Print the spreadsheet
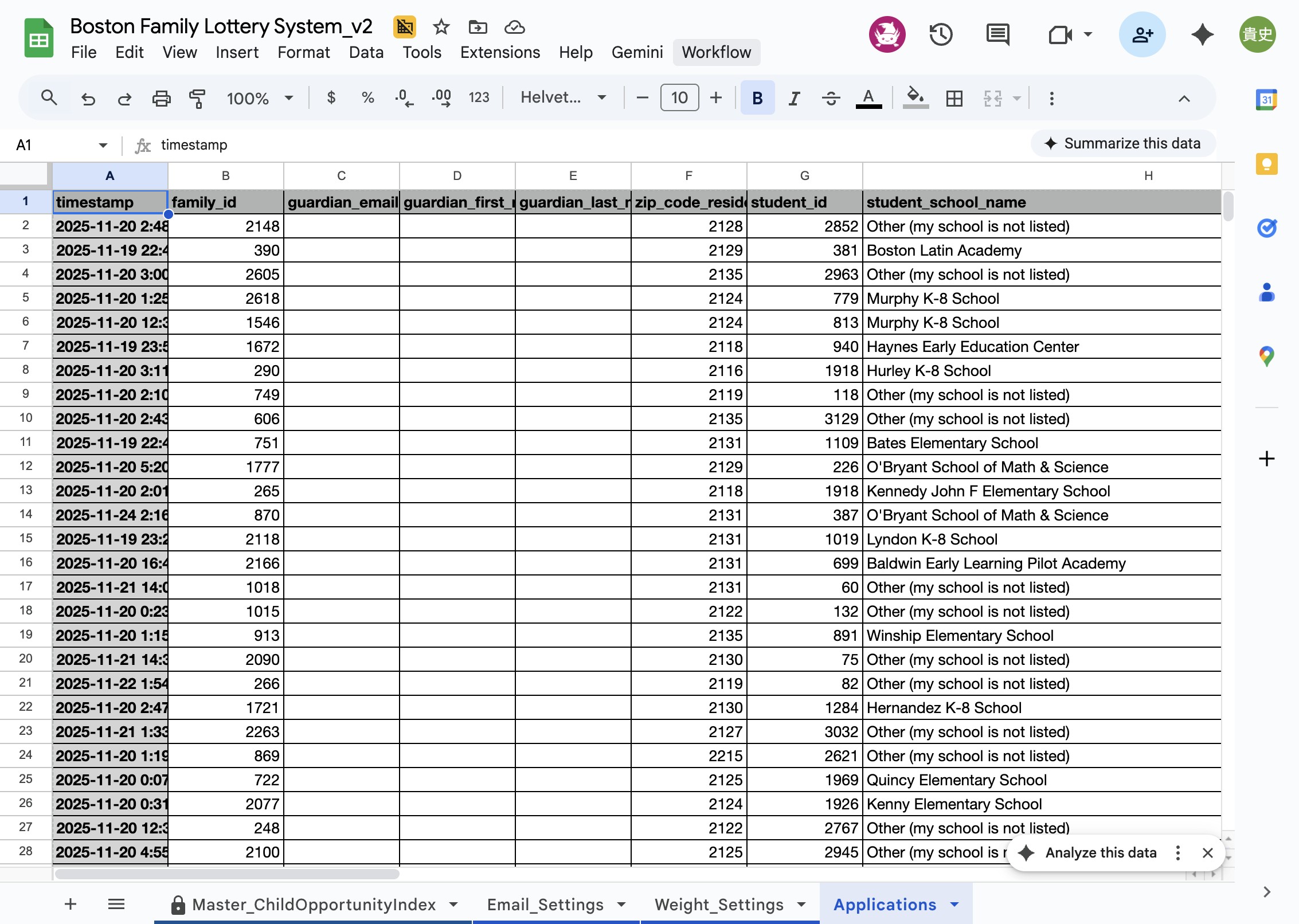This screenshot has height=924, width=1299. pyautogui.click(x=161, y=99)
